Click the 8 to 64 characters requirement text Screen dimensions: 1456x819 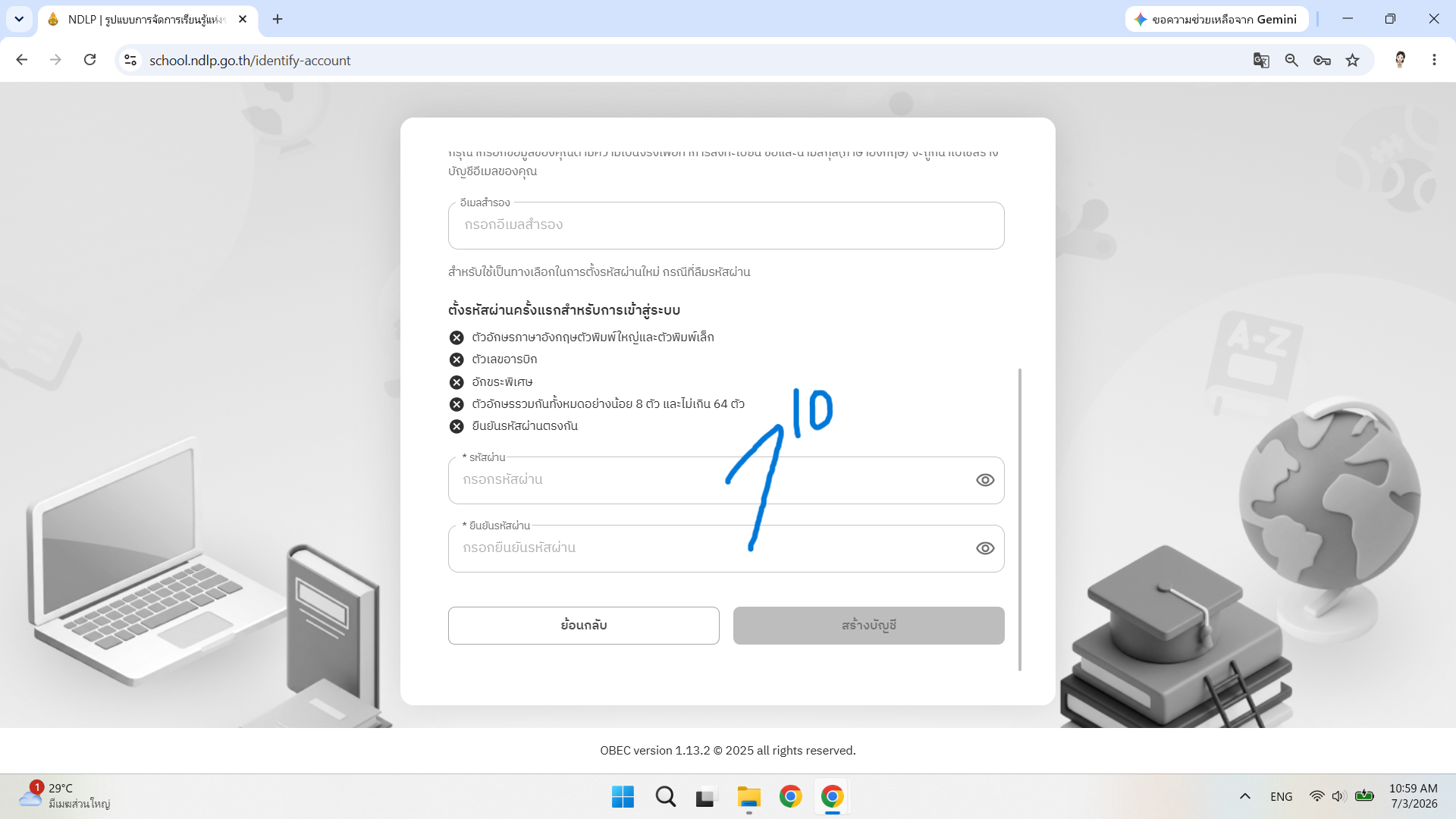pos(607,404)
